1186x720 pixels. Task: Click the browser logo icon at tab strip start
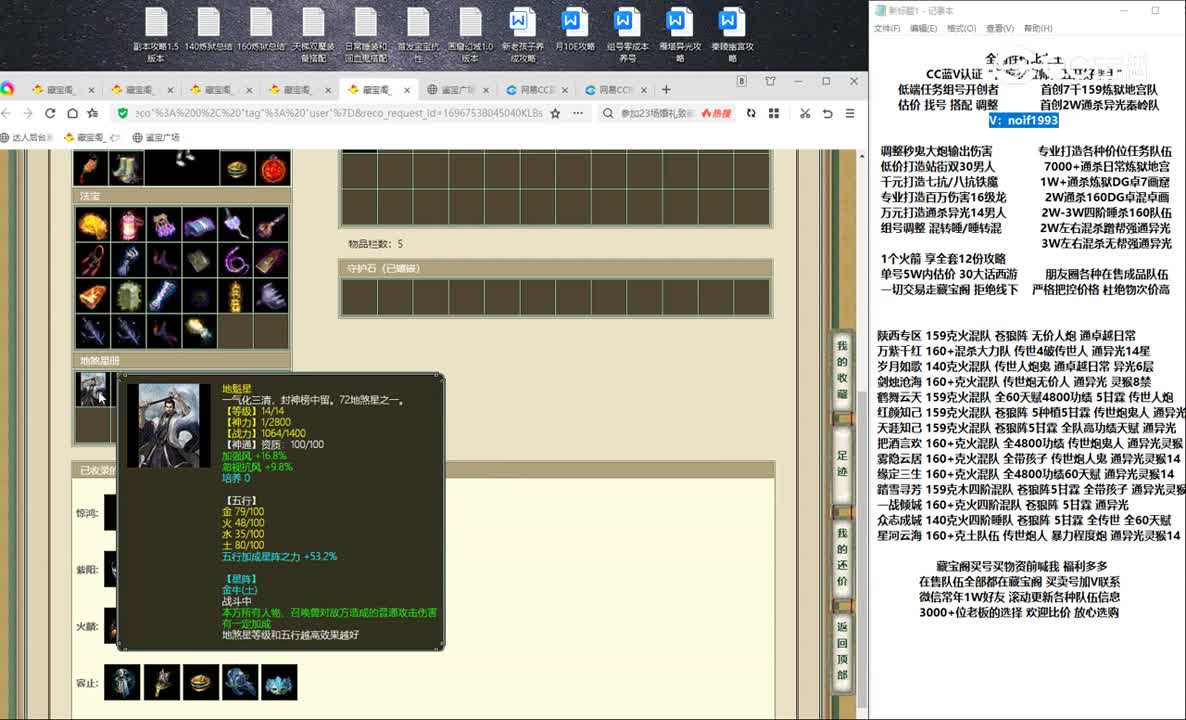coord(7,89)
